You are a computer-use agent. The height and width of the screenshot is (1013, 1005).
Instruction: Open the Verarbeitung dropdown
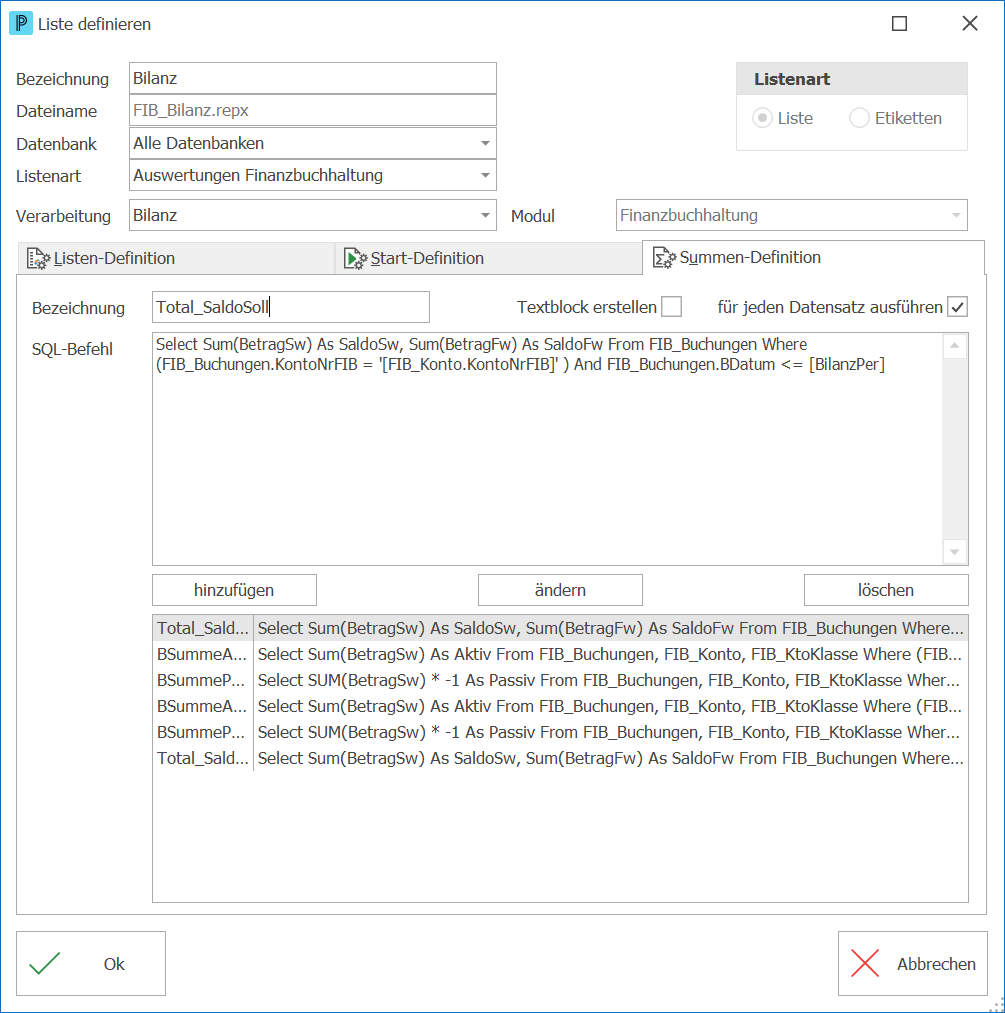tap(485, 216)
